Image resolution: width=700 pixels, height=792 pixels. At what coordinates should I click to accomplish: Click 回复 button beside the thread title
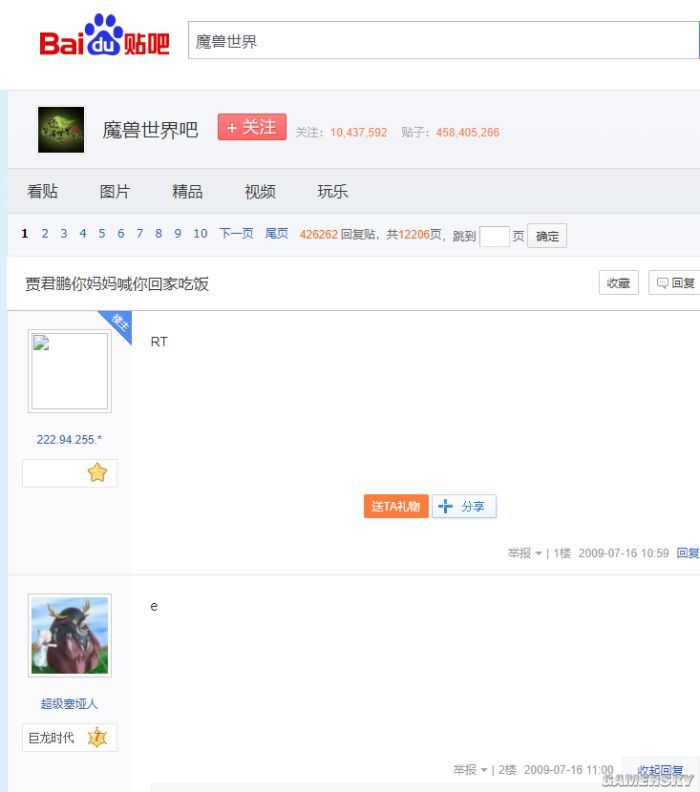pyautogui.click(x=675, y=283)
